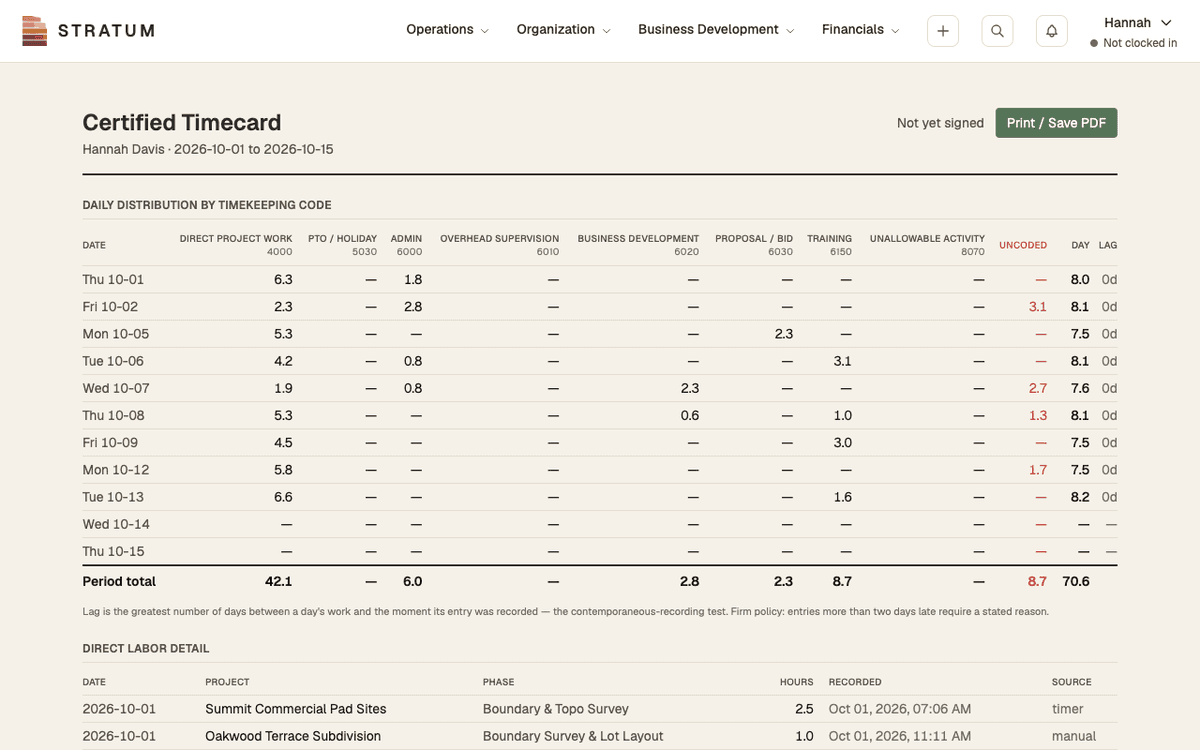Click the red Uncoded column header
Image resolution: width=1200 pixels, height=750 pixels.
point(1023,245)
